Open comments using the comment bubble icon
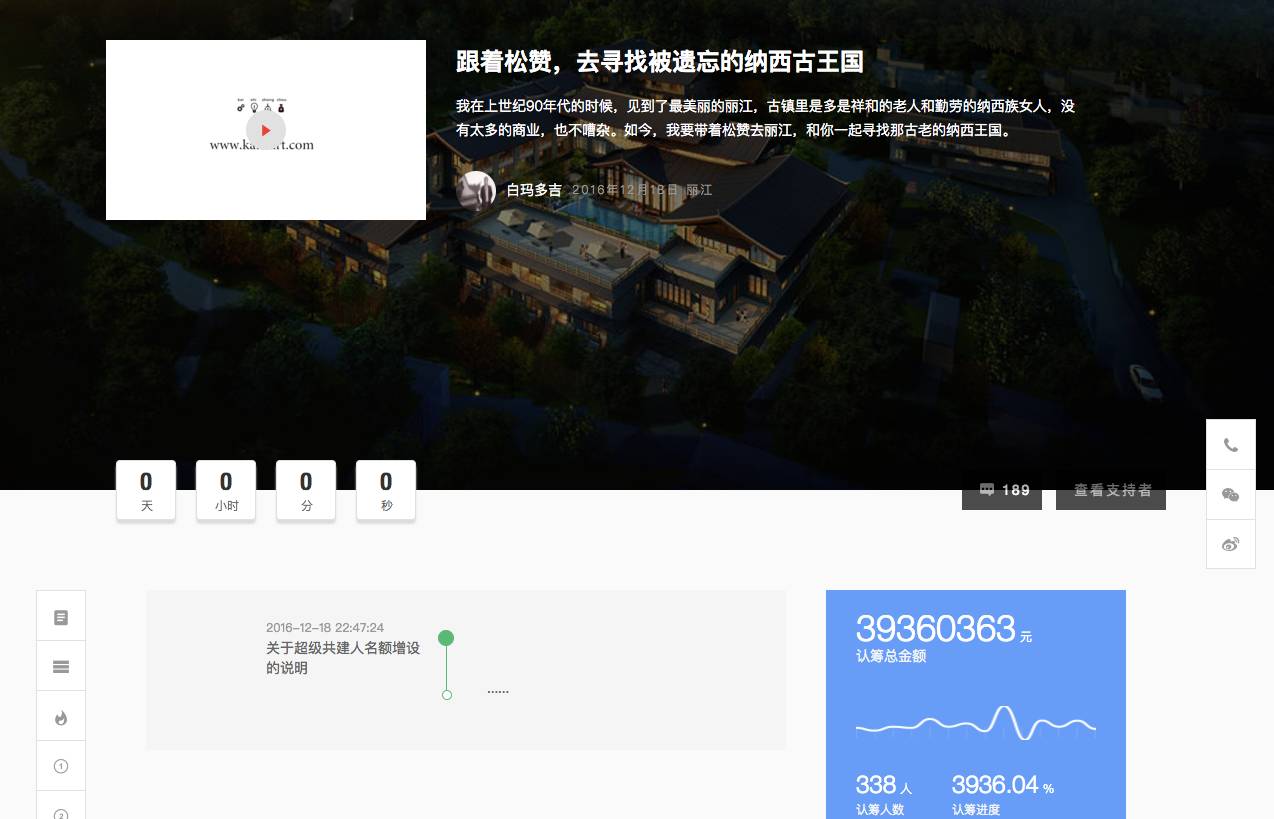 pyautogui.click(x=1001, y=490)
